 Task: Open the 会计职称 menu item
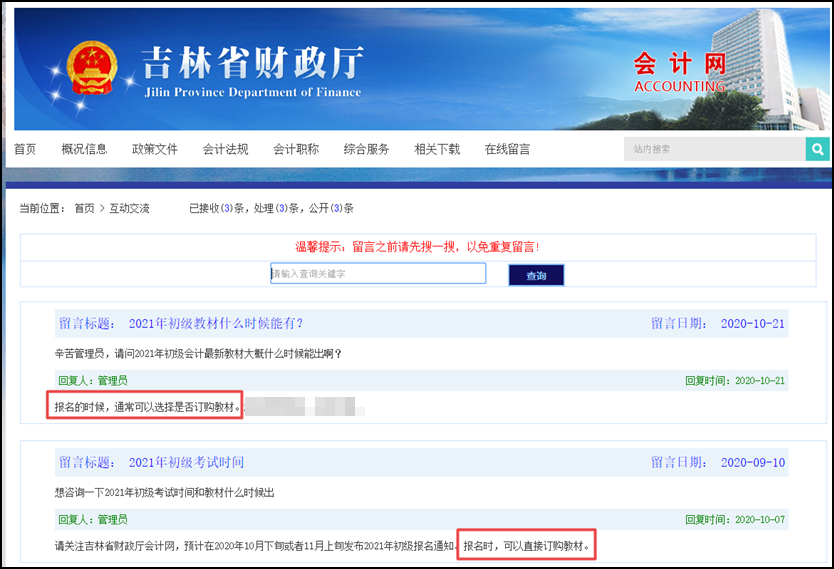296,149
